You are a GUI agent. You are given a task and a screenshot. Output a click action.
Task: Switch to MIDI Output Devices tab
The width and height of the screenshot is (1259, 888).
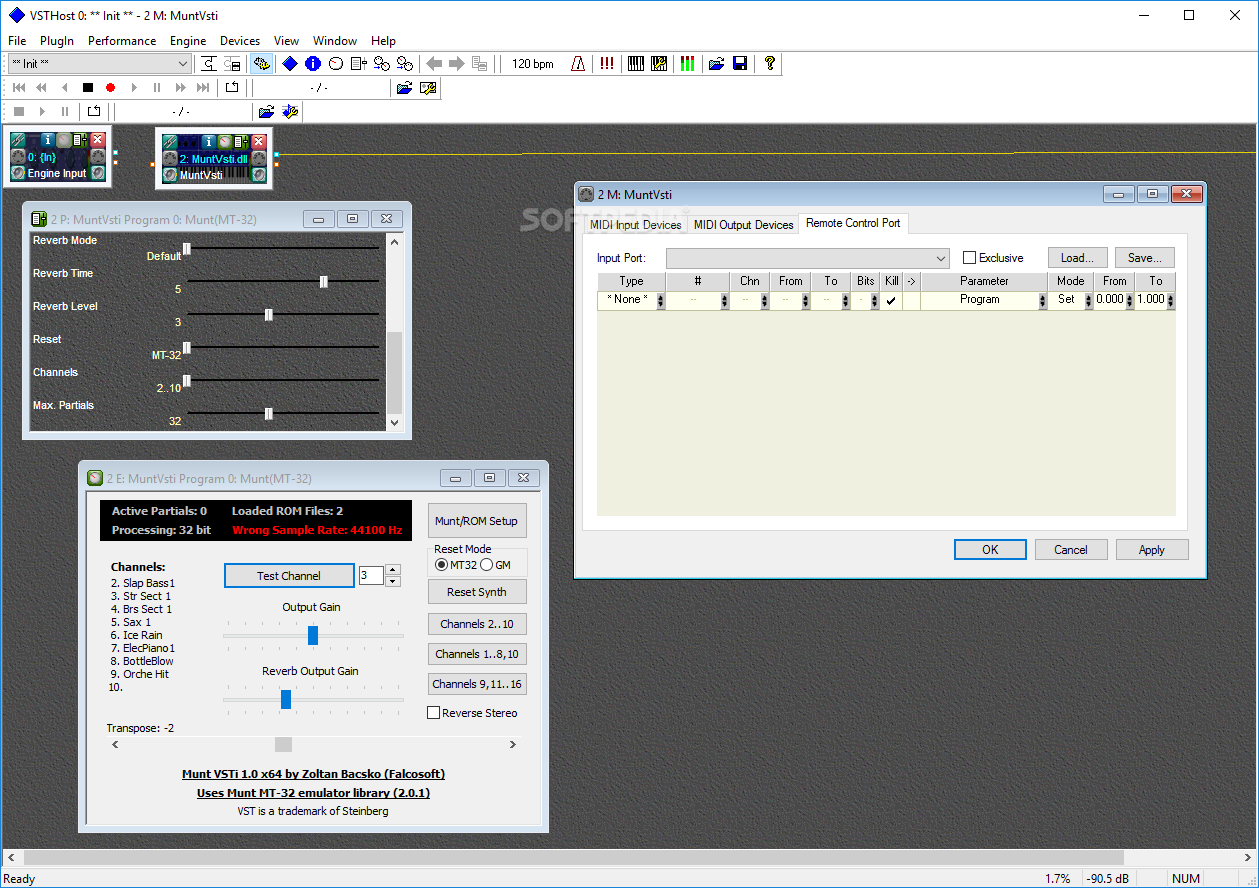743,225
